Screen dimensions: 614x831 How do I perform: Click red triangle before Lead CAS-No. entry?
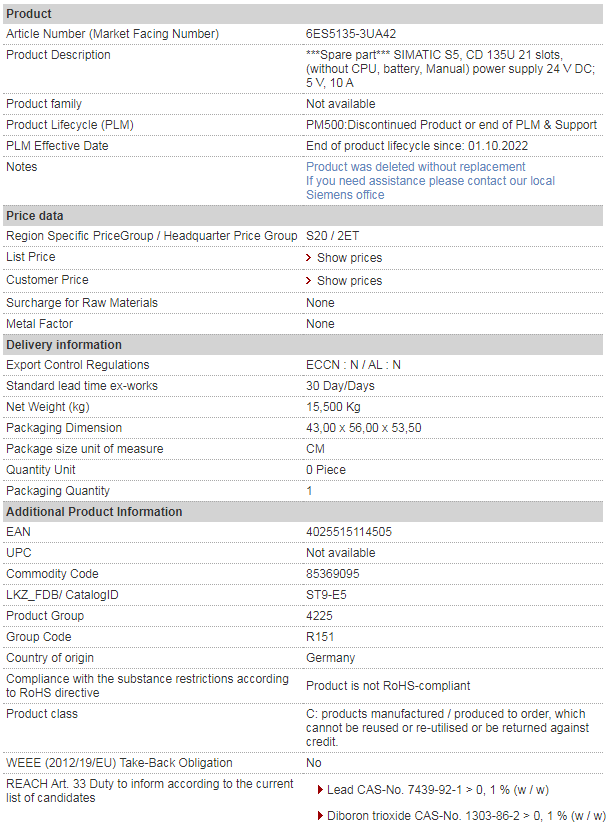(320, 790)
